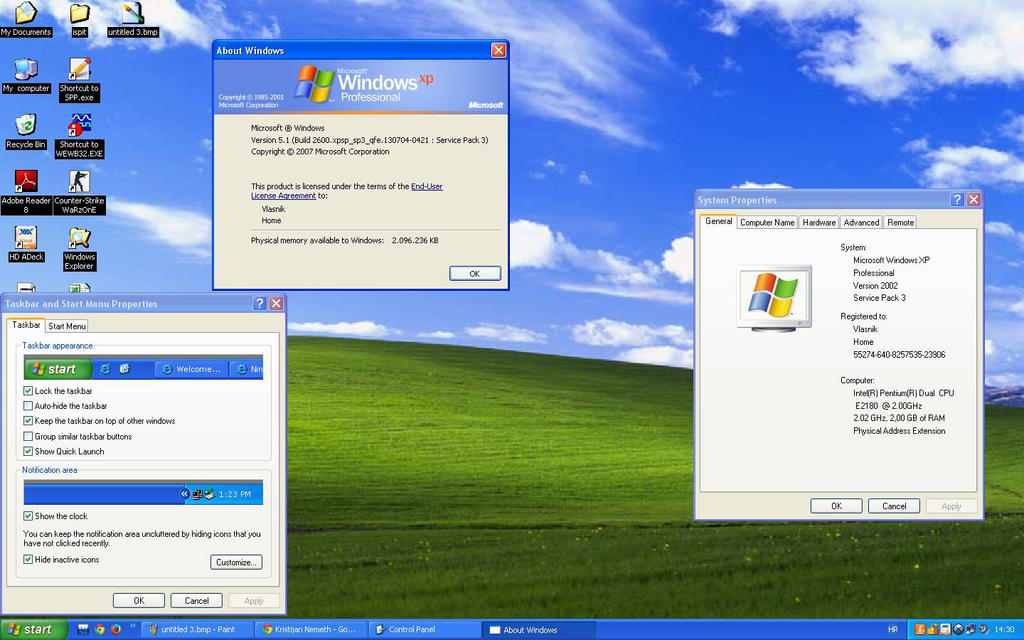Click the first orange system tray icon
1024x640 pixels.
[x=920, y=629]
